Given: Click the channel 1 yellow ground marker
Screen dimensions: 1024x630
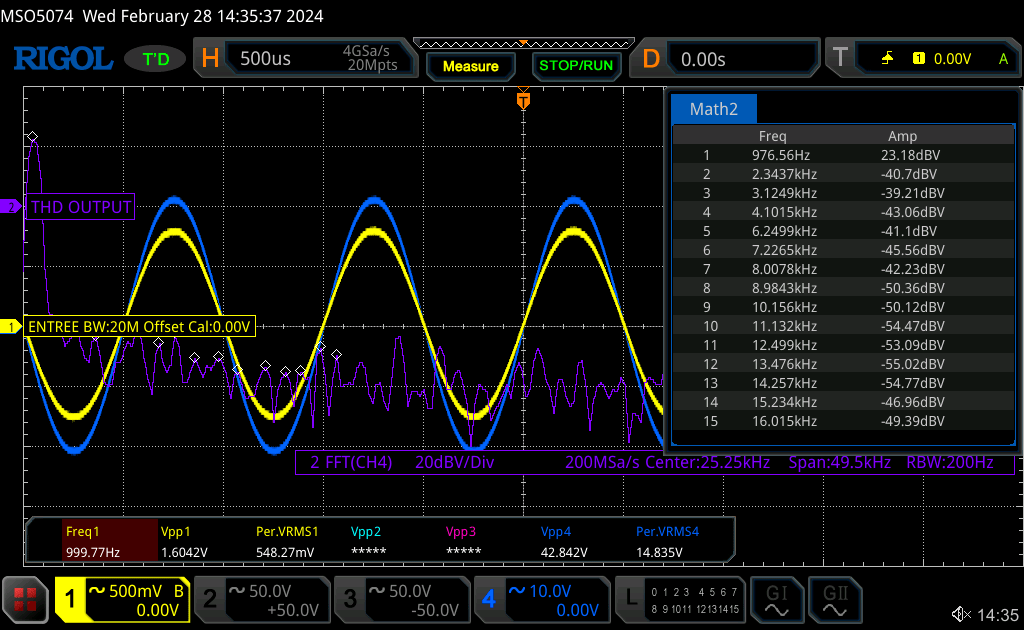Looking at the screenshot, I should click(x=10, y=326).
